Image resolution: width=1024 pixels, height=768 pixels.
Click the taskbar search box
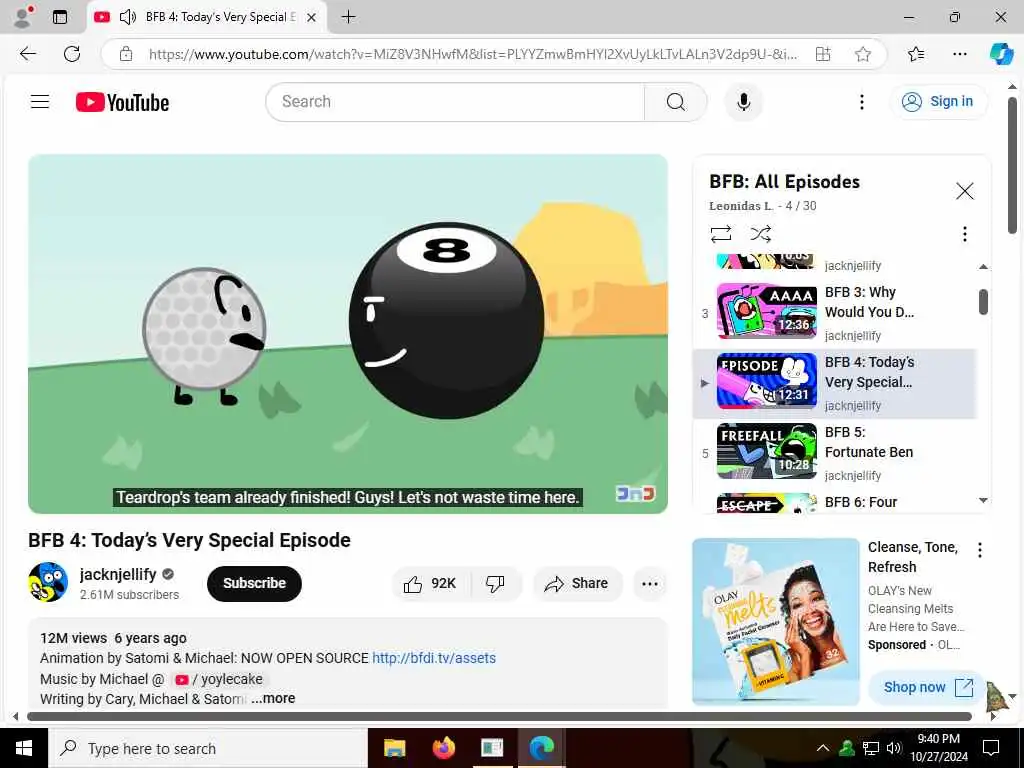(208, 748)
